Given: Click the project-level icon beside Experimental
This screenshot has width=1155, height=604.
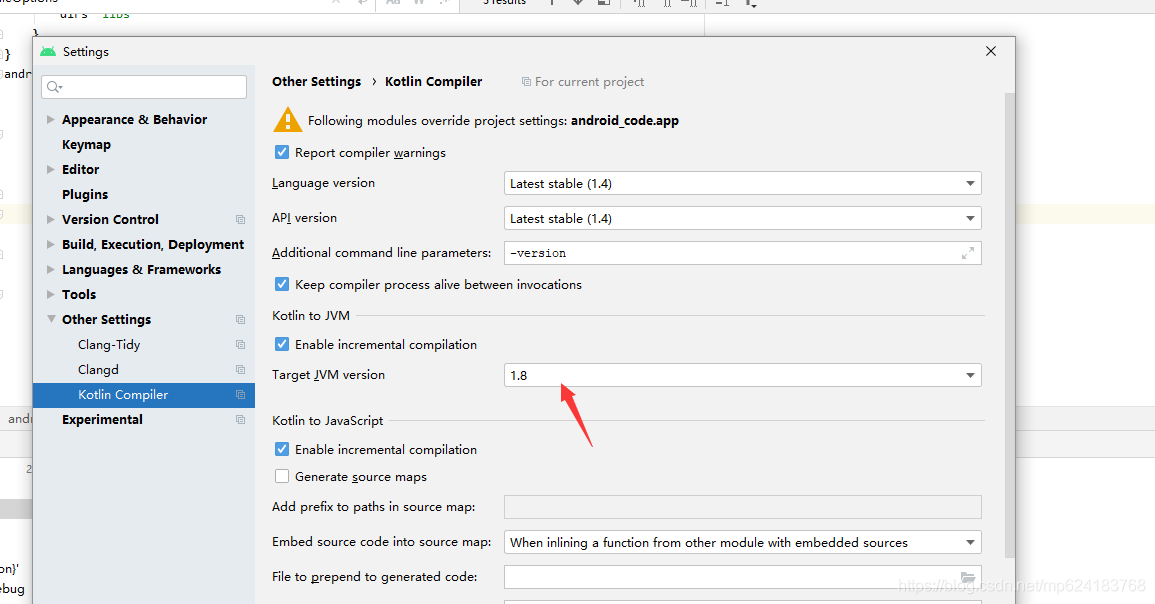Looking at the screenshot, I should (x=240, y=420).
